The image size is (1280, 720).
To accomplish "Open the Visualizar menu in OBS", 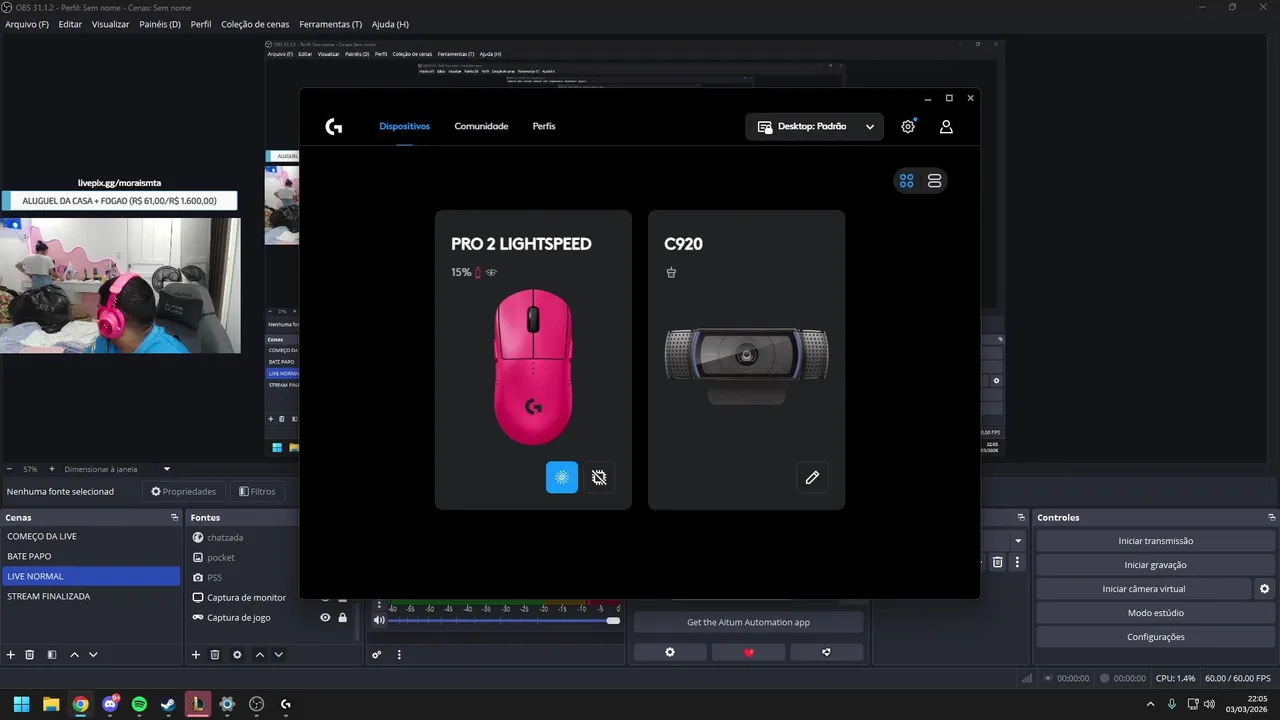I will click(110, 24).
